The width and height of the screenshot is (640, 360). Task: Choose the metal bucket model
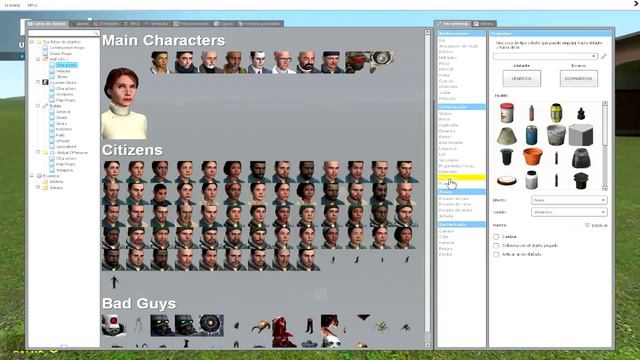(556, 136)
